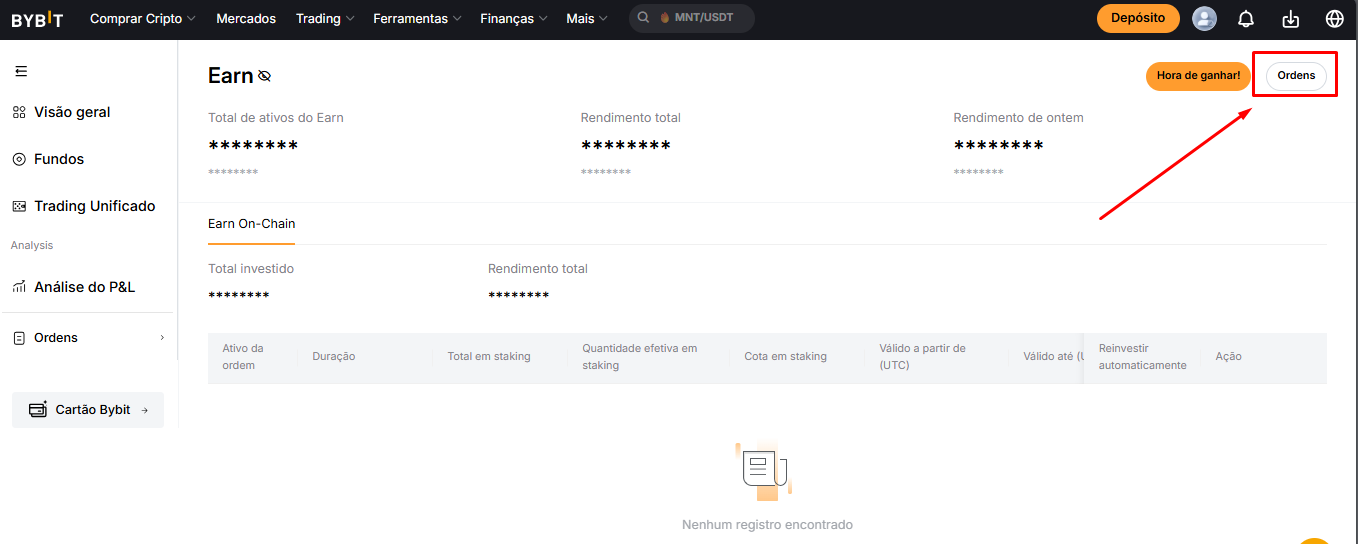Image resolution: width=1358 pixels, height=544 pixels.
Task: Click the Hora de ganhar! button
Action: [x=1198, y=76]
